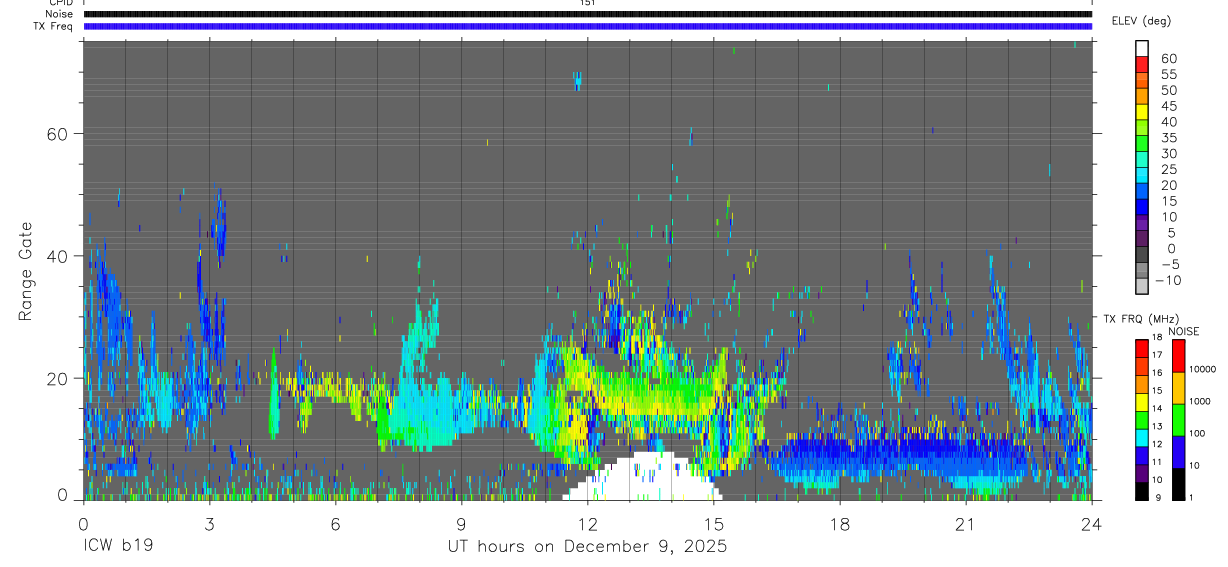The image size is (1228, 567).
Task: Click the orange ELEV swatch between 45 and 50
Action: click(x=1142, y=98)
